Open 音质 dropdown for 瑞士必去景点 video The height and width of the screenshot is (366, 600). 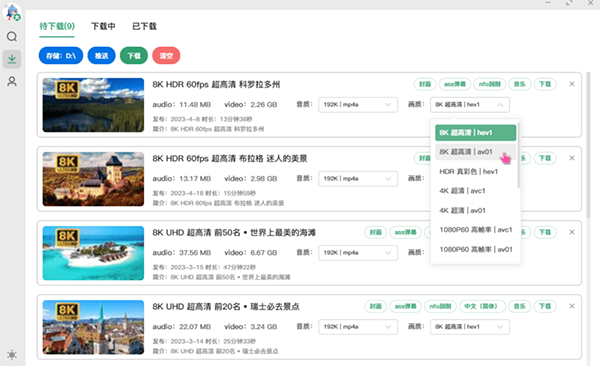pyautogui.click(x=358, y=327)
